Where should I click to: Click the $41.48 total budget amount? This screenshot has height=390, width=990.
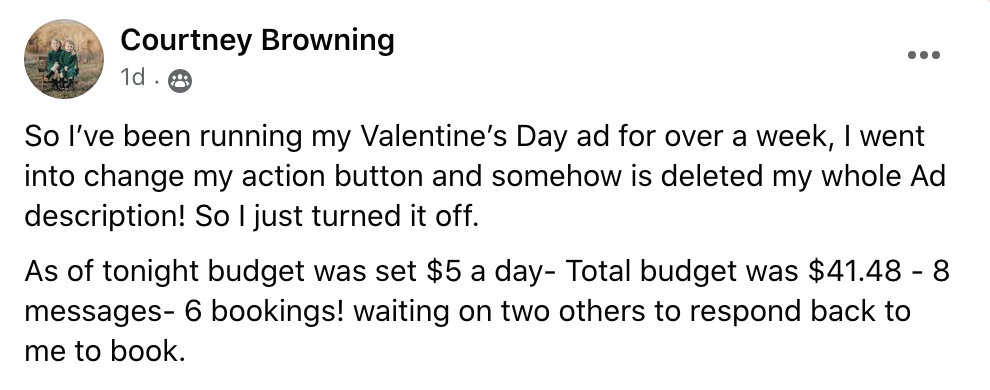[x=854, y=271]
